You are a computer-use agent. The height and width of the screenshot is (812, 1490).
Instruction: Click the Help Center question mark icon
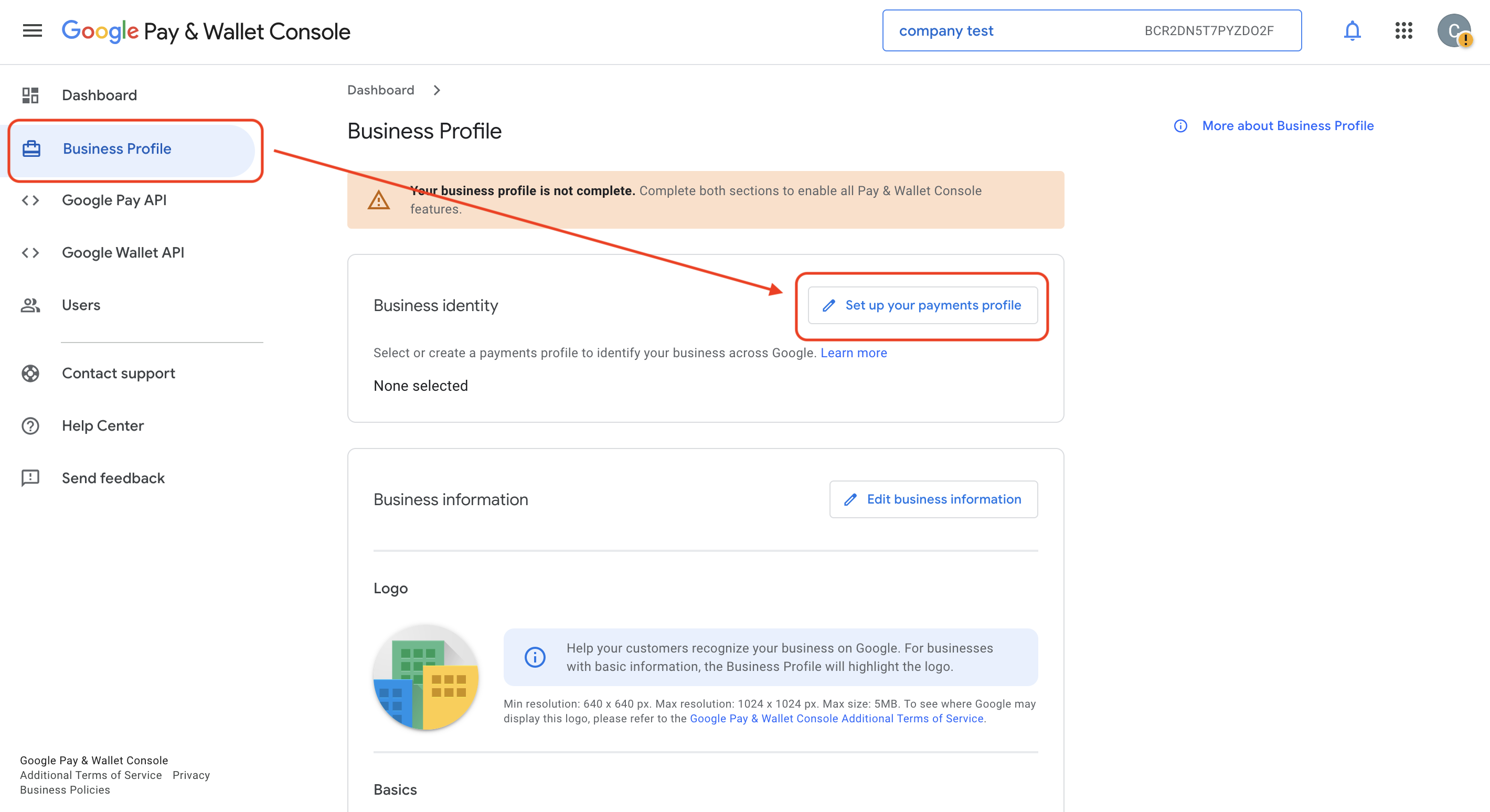click(x=30, y=426)
